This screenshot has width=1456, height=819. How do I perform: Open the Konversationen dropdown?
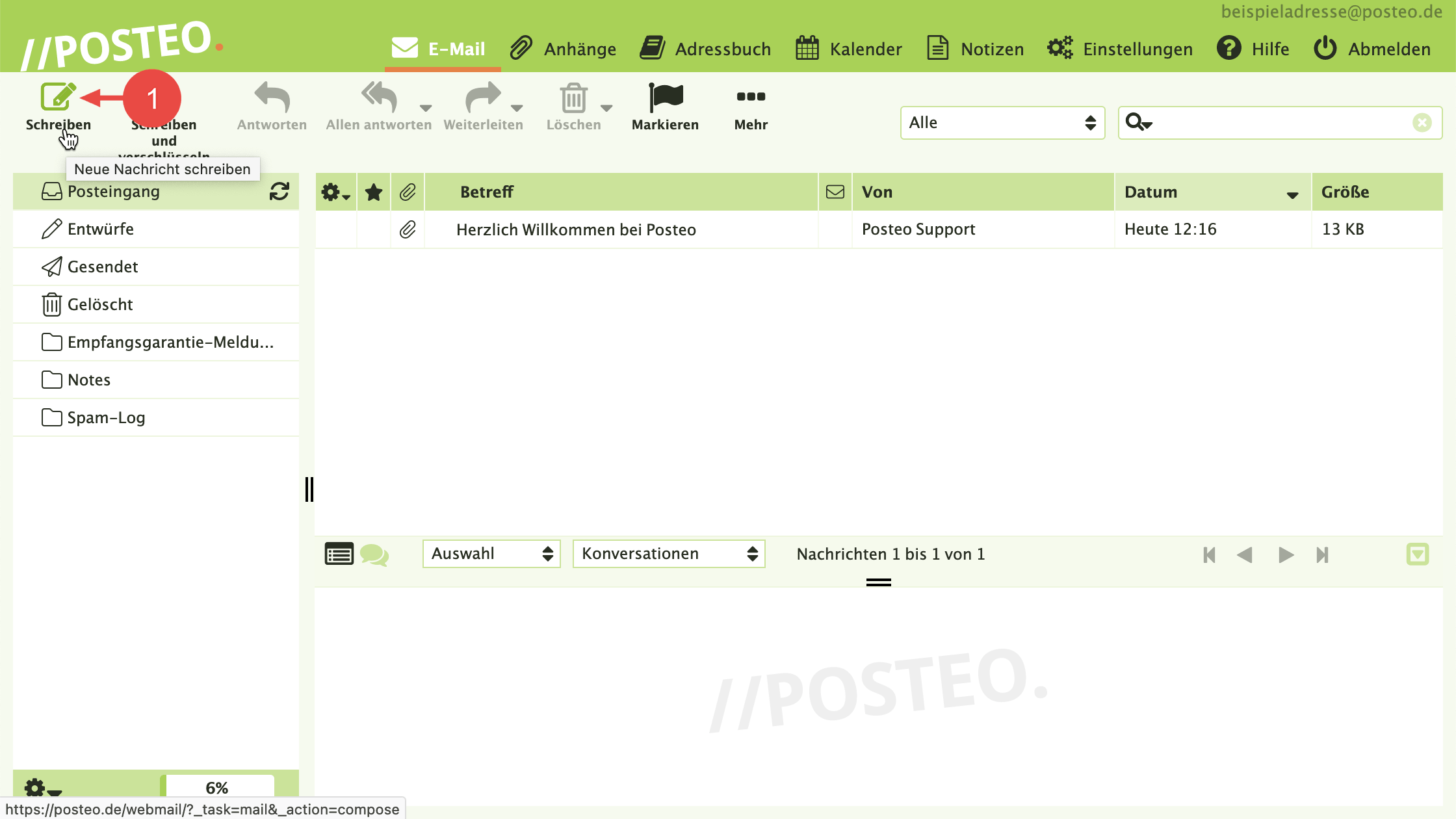point(668,554)
